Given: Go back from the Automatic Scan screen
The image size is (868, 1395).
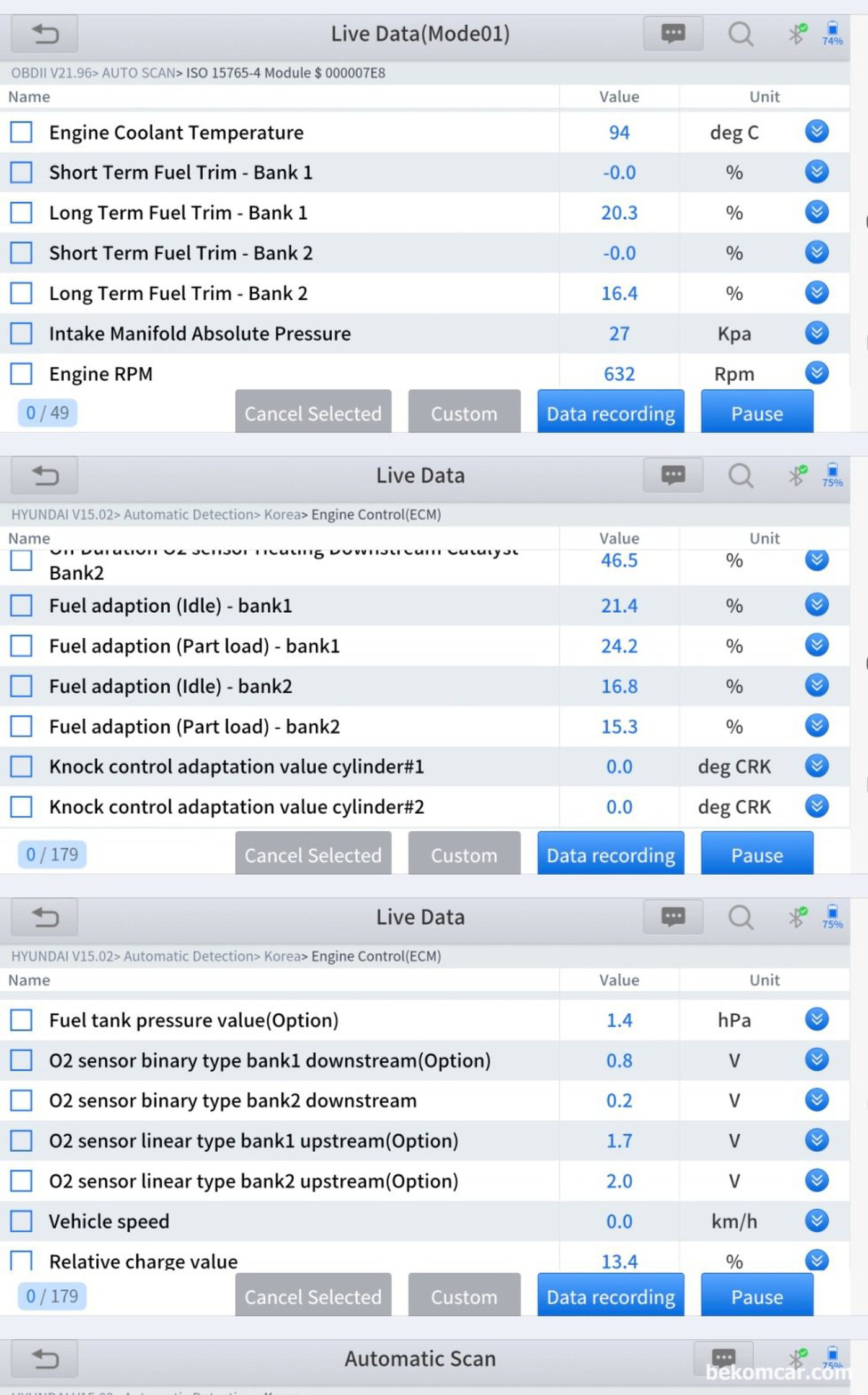Looking at the screenshot, I should pos(45,1358).
